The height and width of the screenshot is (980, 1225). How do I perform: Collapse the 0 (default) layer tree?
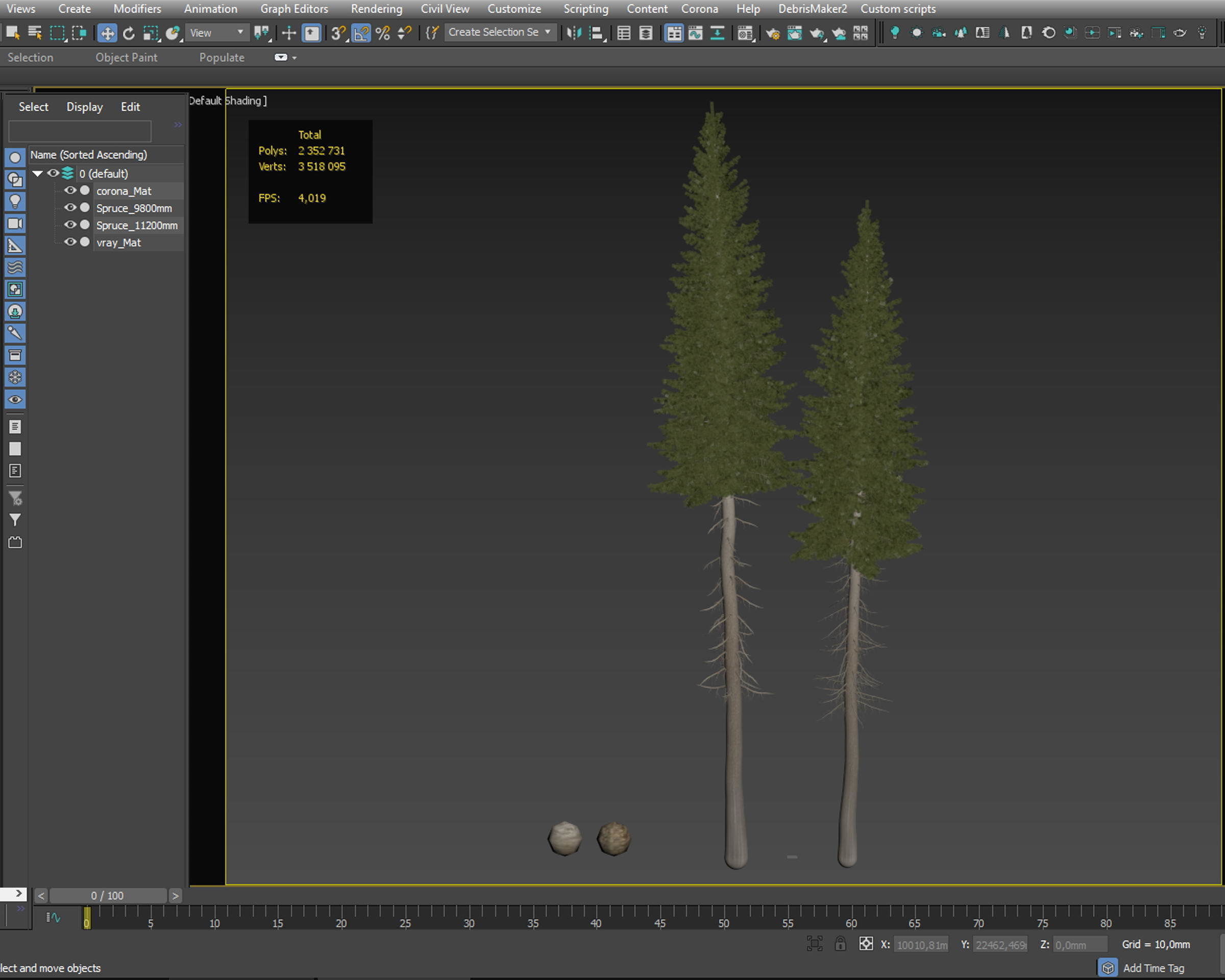point(37,173)
